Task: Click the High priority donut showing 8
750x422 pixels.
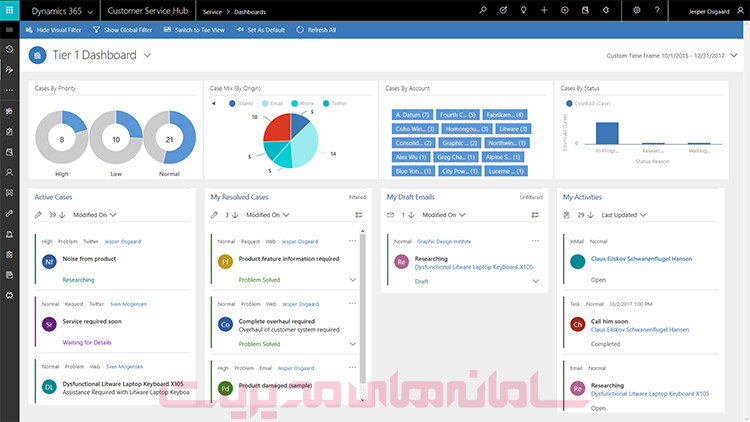Action: (x=62, y=138)
